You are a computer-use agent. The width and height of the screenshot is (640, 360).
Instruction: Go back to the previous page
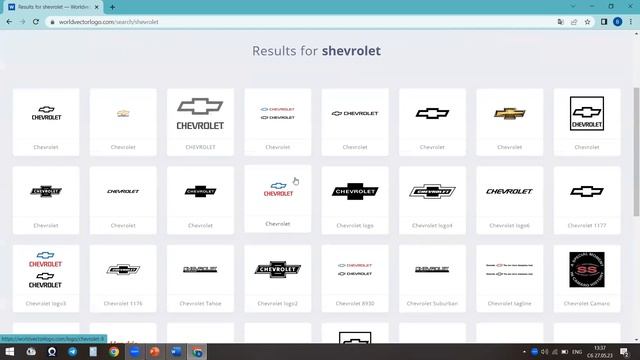point(9,22)
